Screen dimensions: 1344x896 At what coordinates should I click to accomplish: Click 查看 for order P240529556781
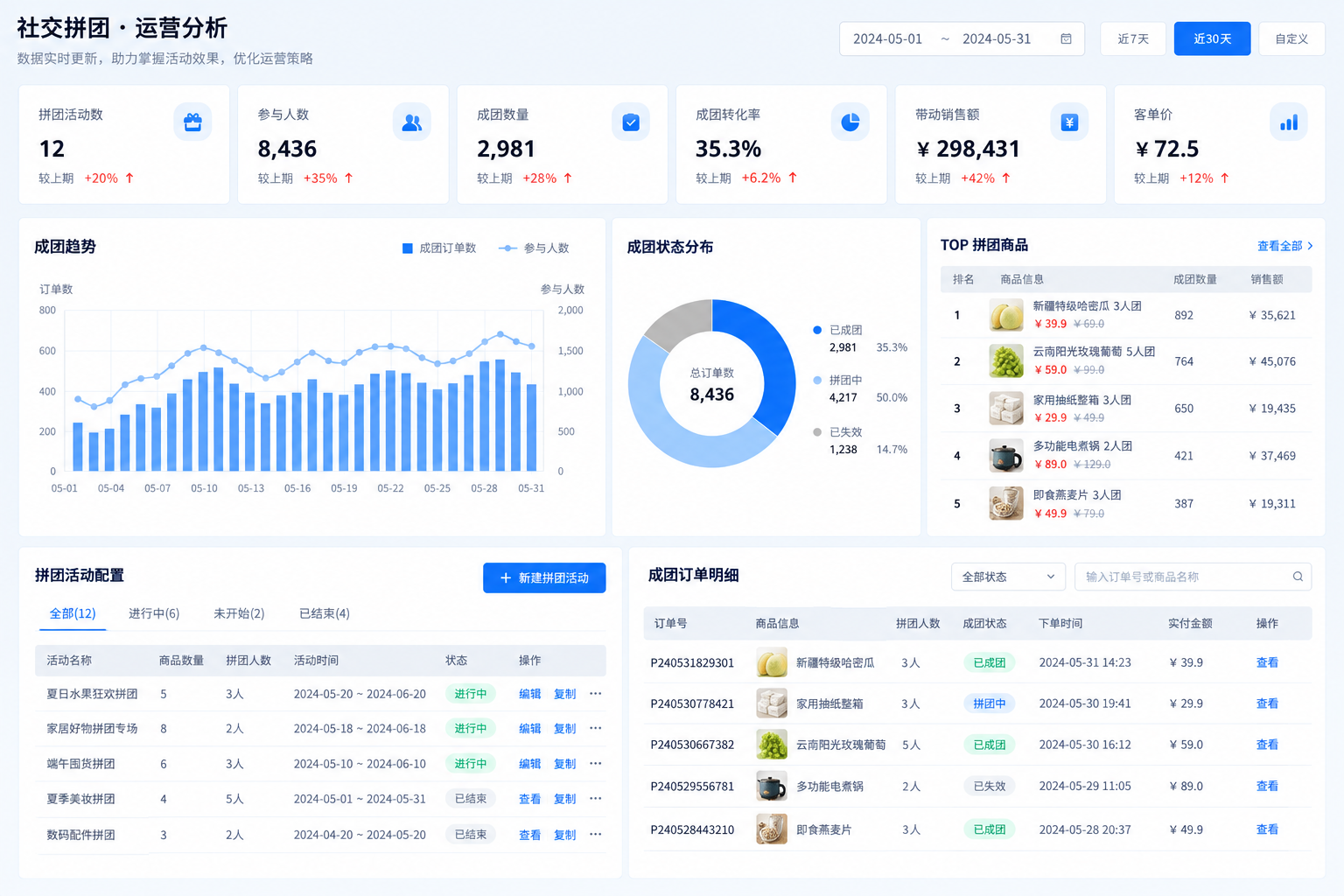pyautogui.click(x=1267, y=786)
